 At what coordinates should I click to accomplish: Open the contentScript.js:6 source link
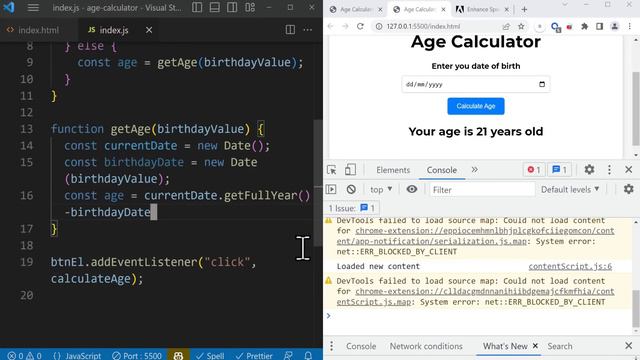coord(570,267)
